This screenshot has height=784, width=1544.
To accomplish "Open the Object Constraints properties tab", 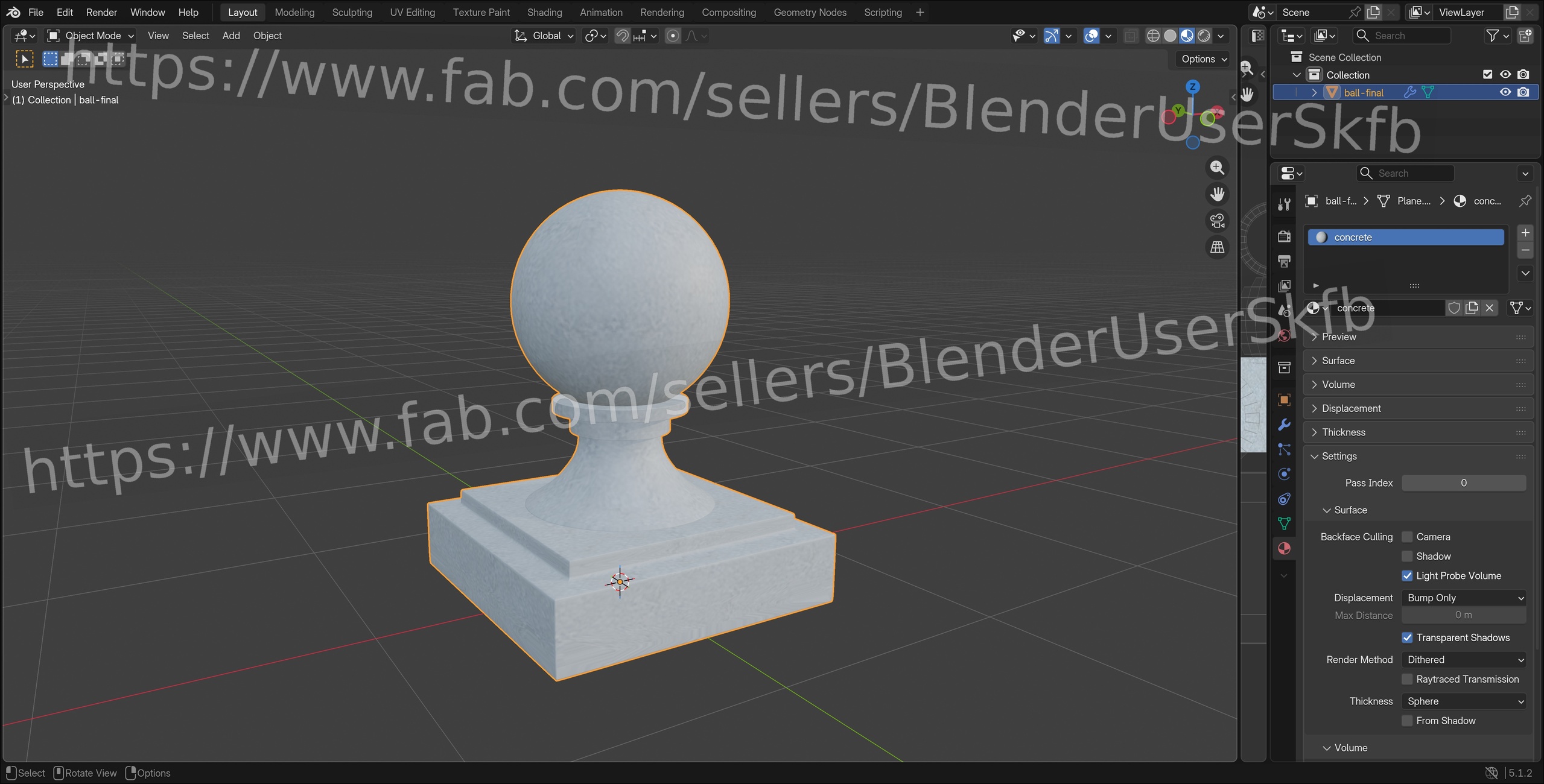I will (1284, 499).
